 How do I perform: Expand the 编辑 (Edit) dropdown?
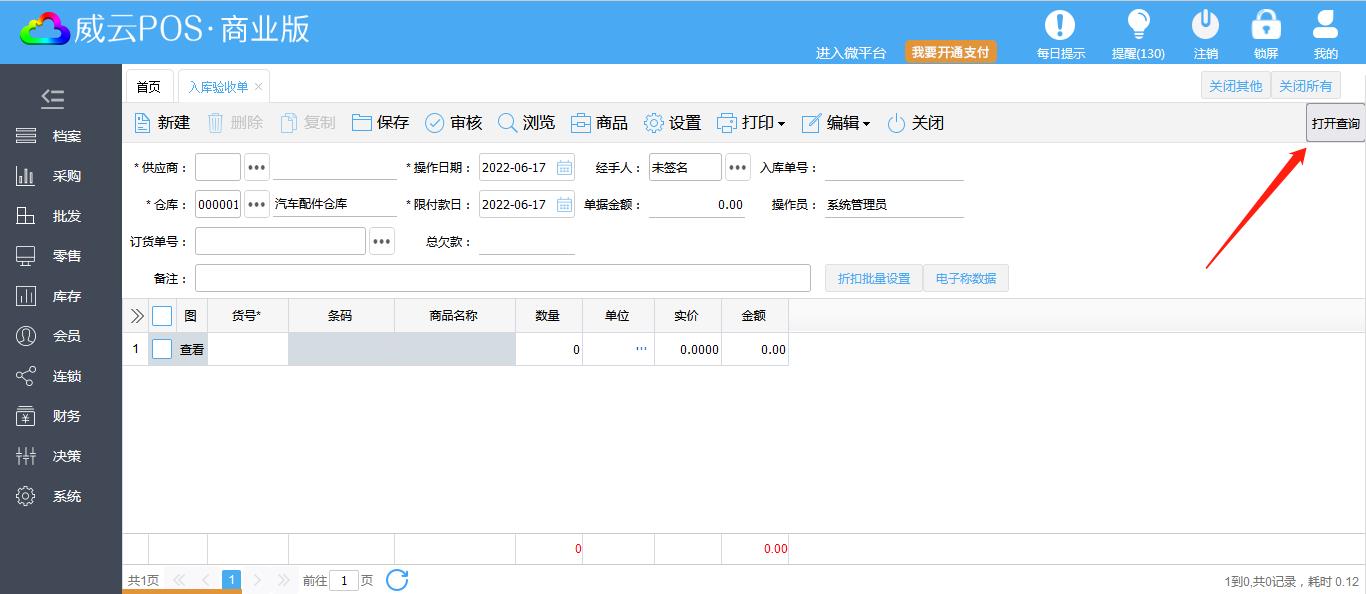point(866,124)
